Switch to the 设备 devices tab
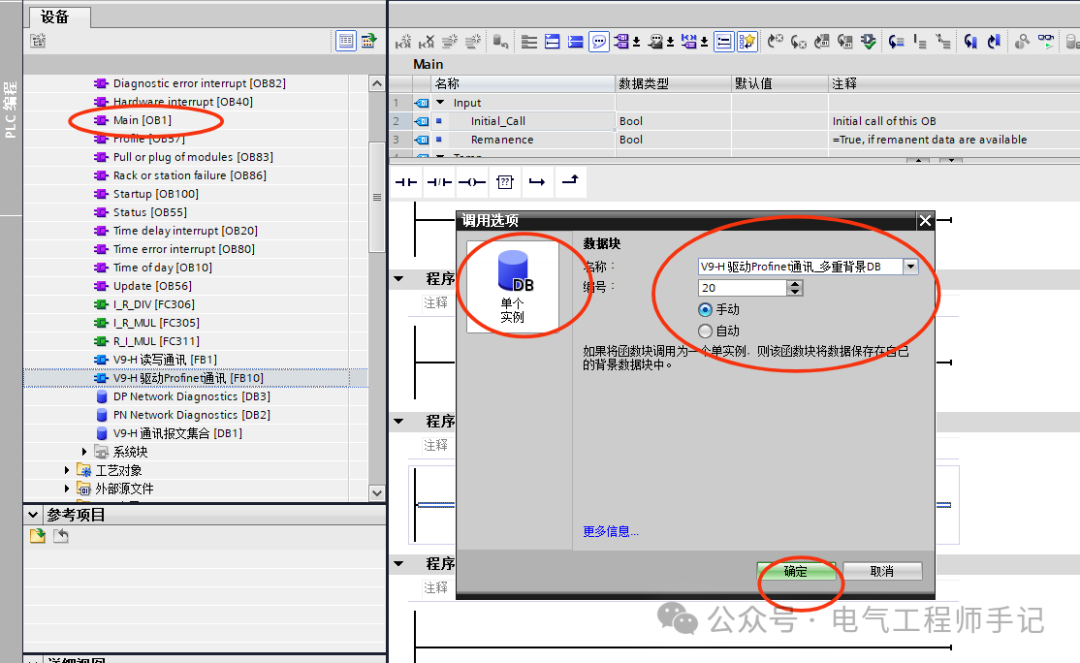Image resolution: width=1080 pixels, height=663 pixels. pos(56,17)
